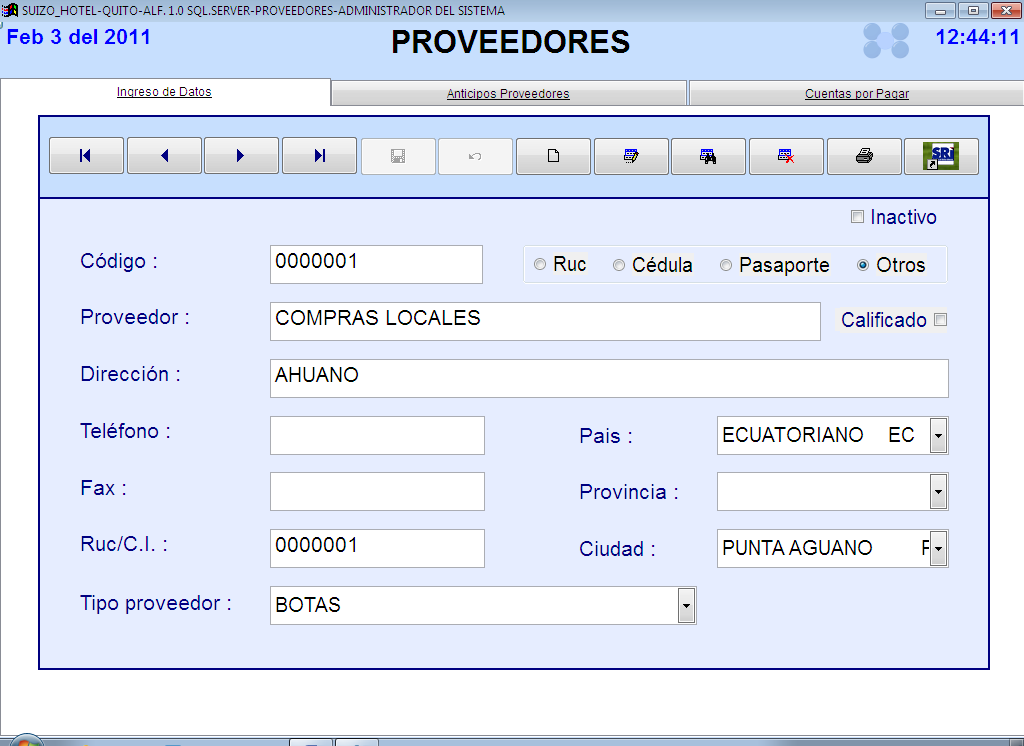The height and width of the screenshot is (746, 1024).
Task: Select the Ruc radio option
Action: 541,265
